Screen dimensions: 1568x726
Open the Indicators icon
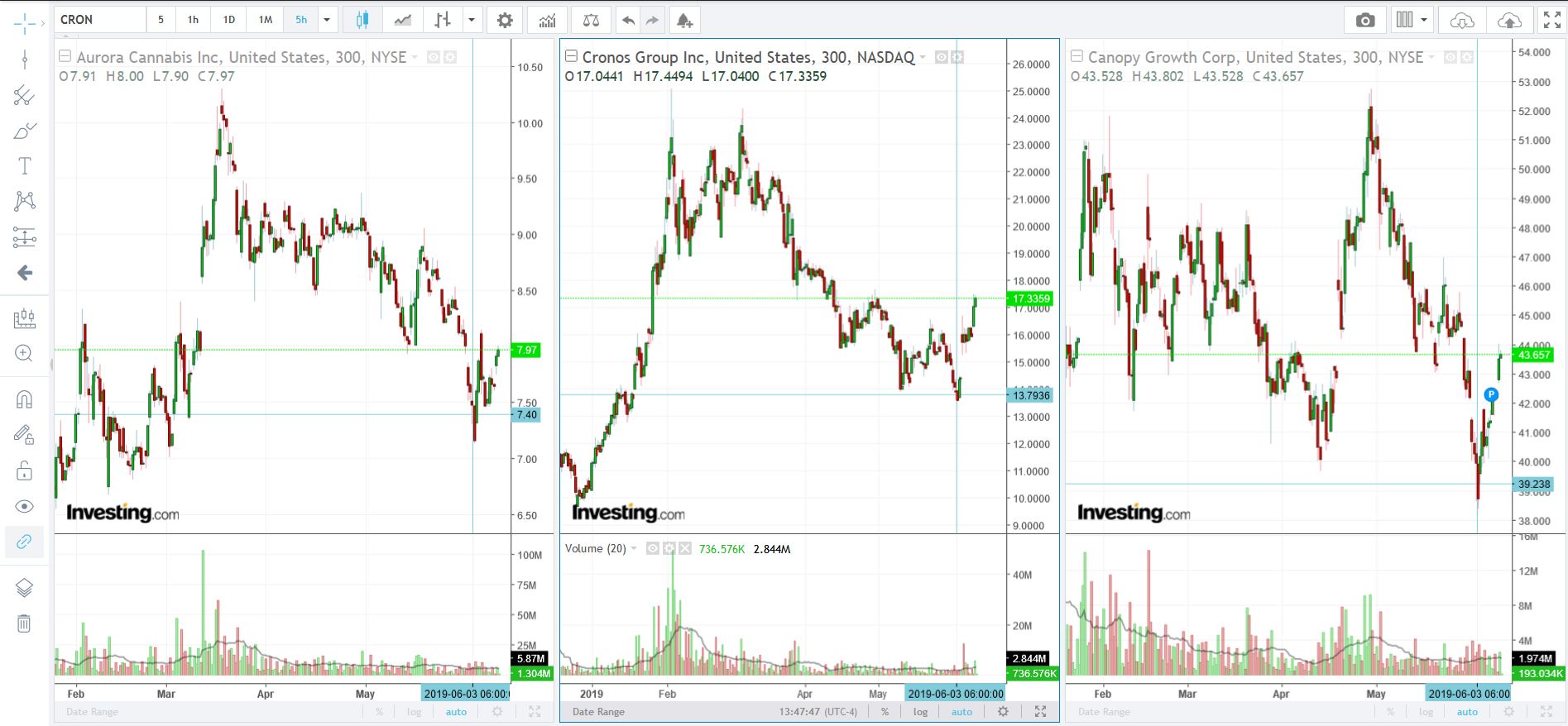coord(548,20)
